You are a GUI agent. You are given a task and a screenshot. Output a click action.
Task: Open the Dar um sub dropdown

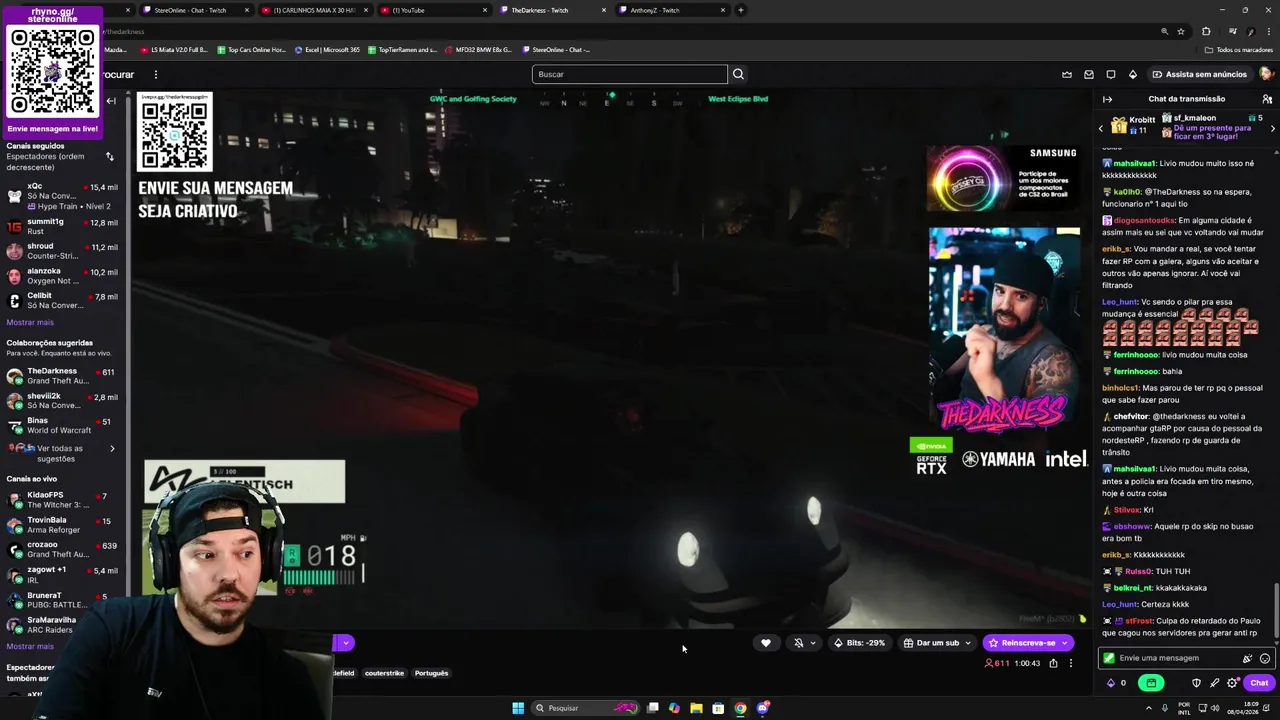click(937, 643)
